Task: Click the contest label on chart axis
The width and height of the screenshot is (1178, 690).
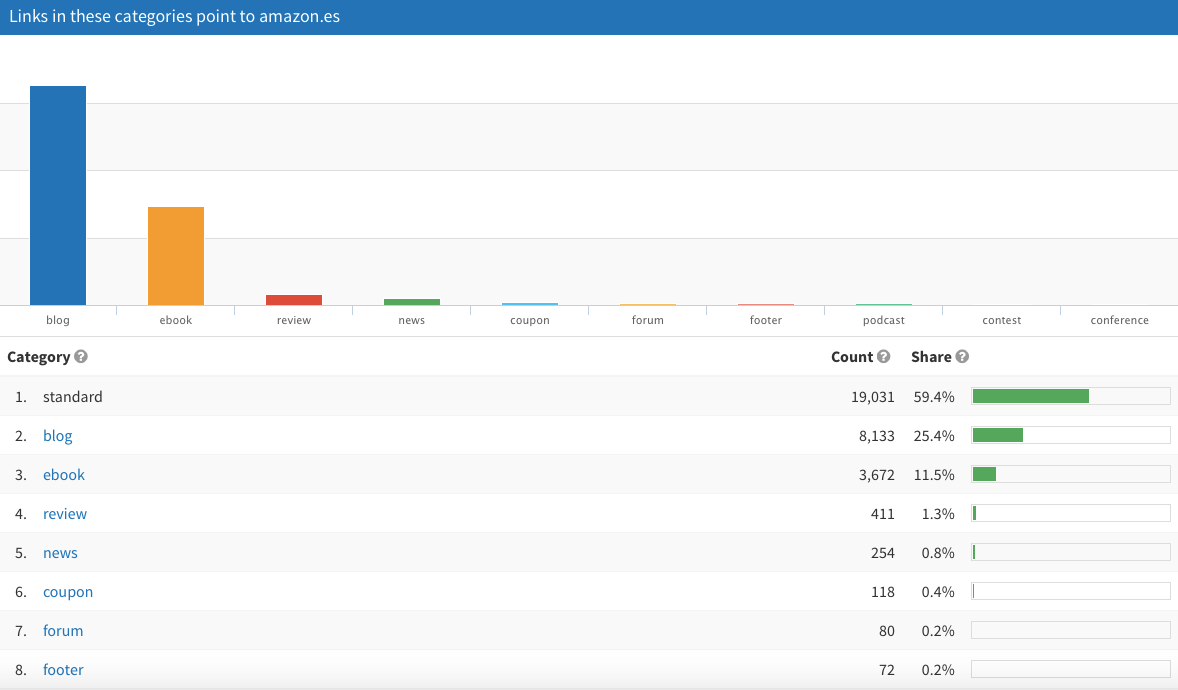Action: point(1001,320)
